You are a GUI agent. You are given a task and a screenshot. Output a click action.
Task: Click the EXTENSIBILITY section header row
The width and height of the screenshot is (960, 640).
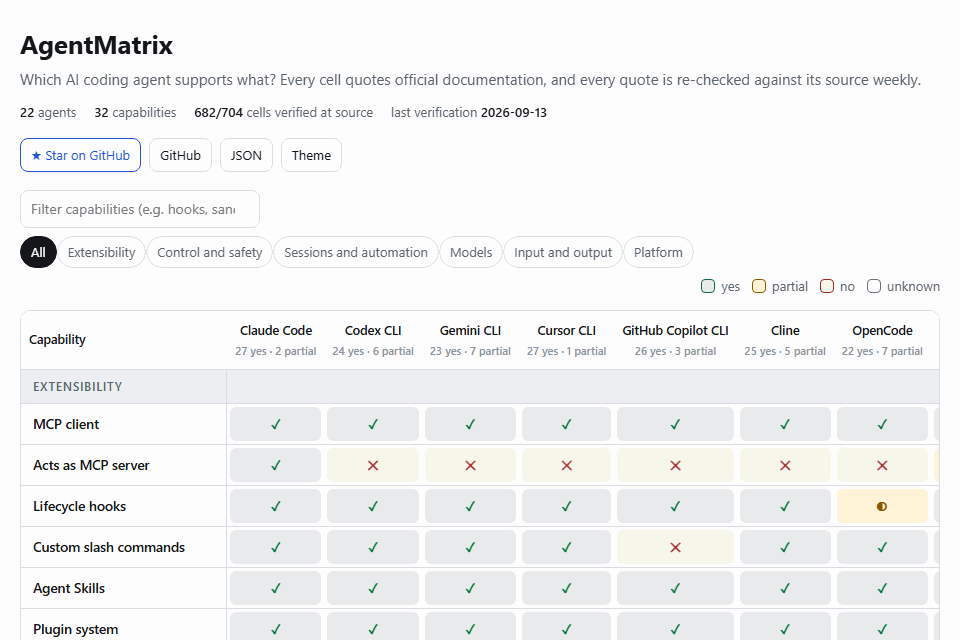click(479, 386)
